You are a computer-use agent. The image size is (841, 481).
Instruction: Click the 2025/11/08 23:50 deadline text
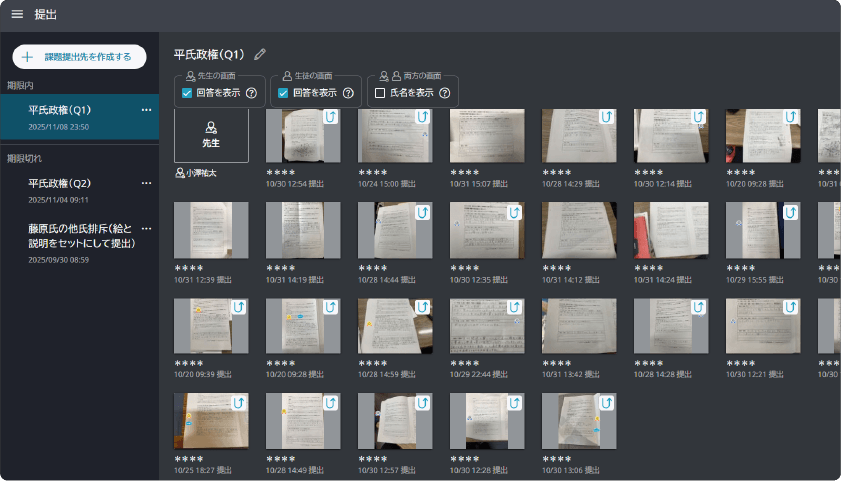click(58, 127)
